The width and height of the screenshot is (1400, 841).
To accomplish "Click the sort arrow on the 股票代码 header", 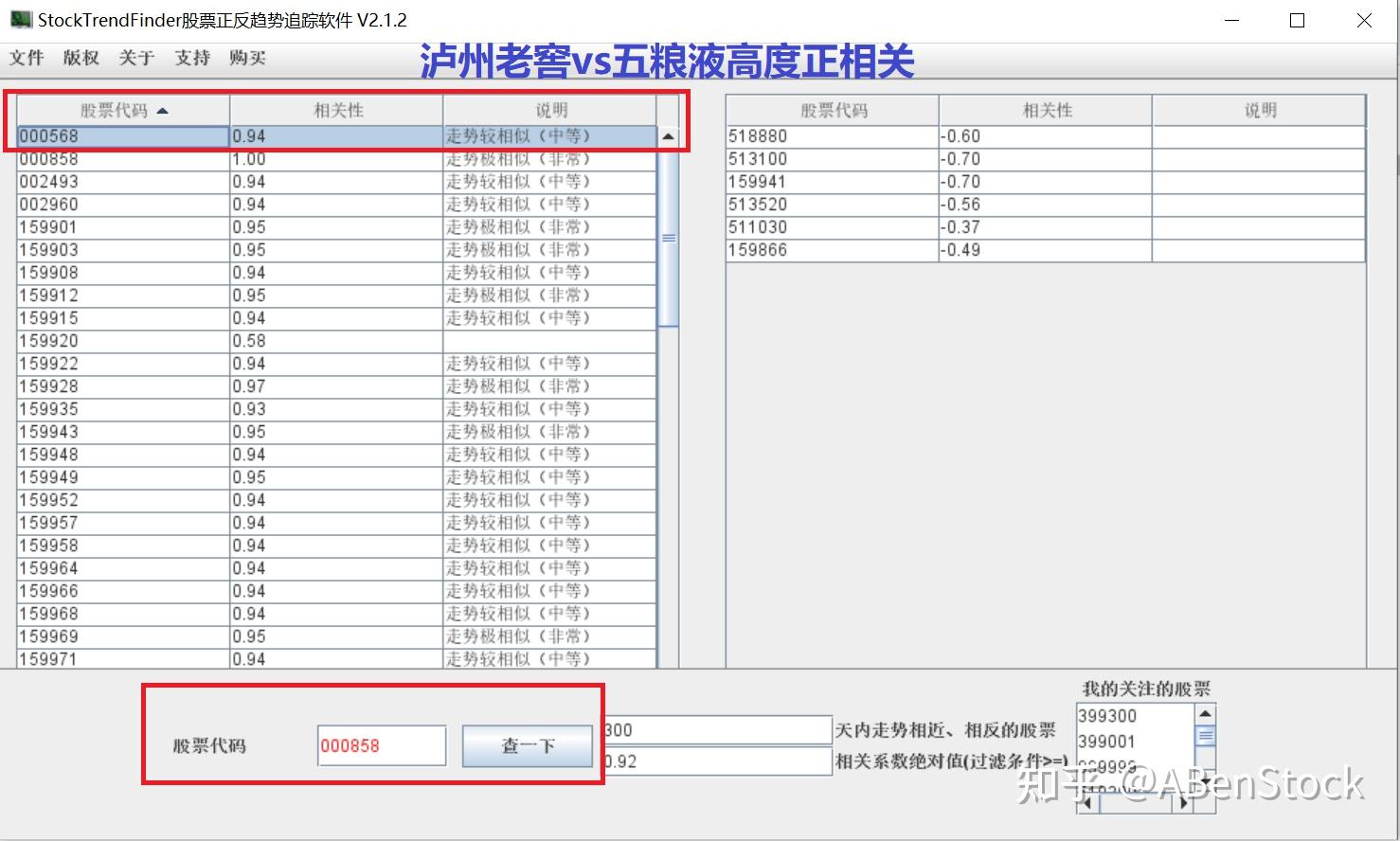I will click(x=162, y=111).
